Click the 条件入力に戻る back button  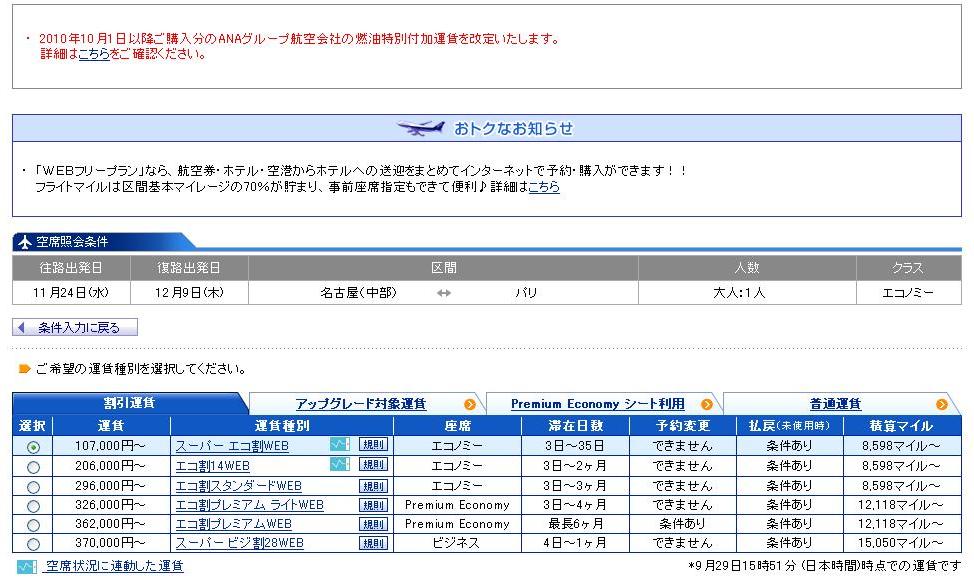tap(75, 328)
